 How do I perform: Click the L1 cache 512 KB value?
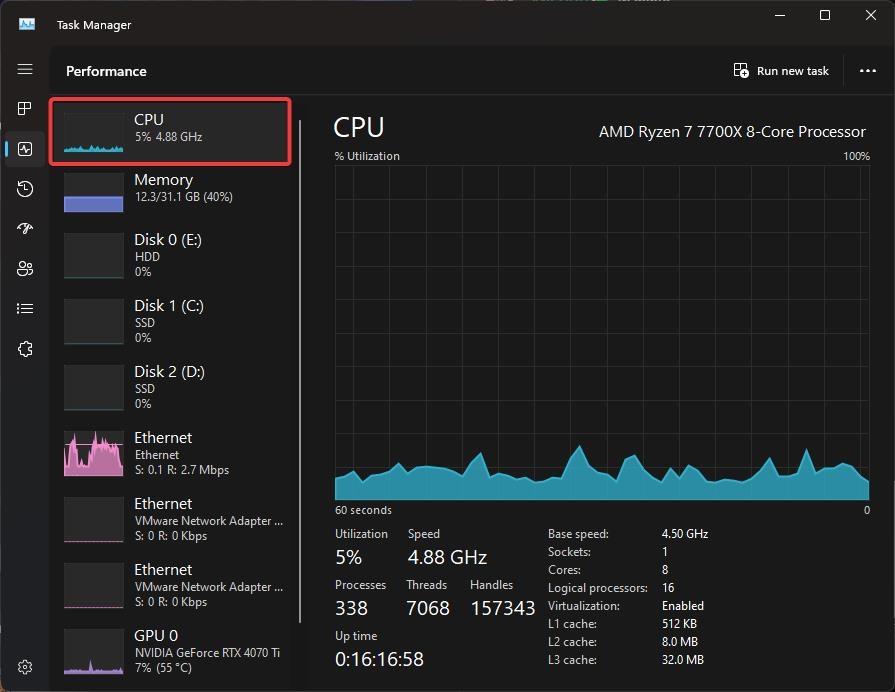pyautogui.click(x=679, y=623)
